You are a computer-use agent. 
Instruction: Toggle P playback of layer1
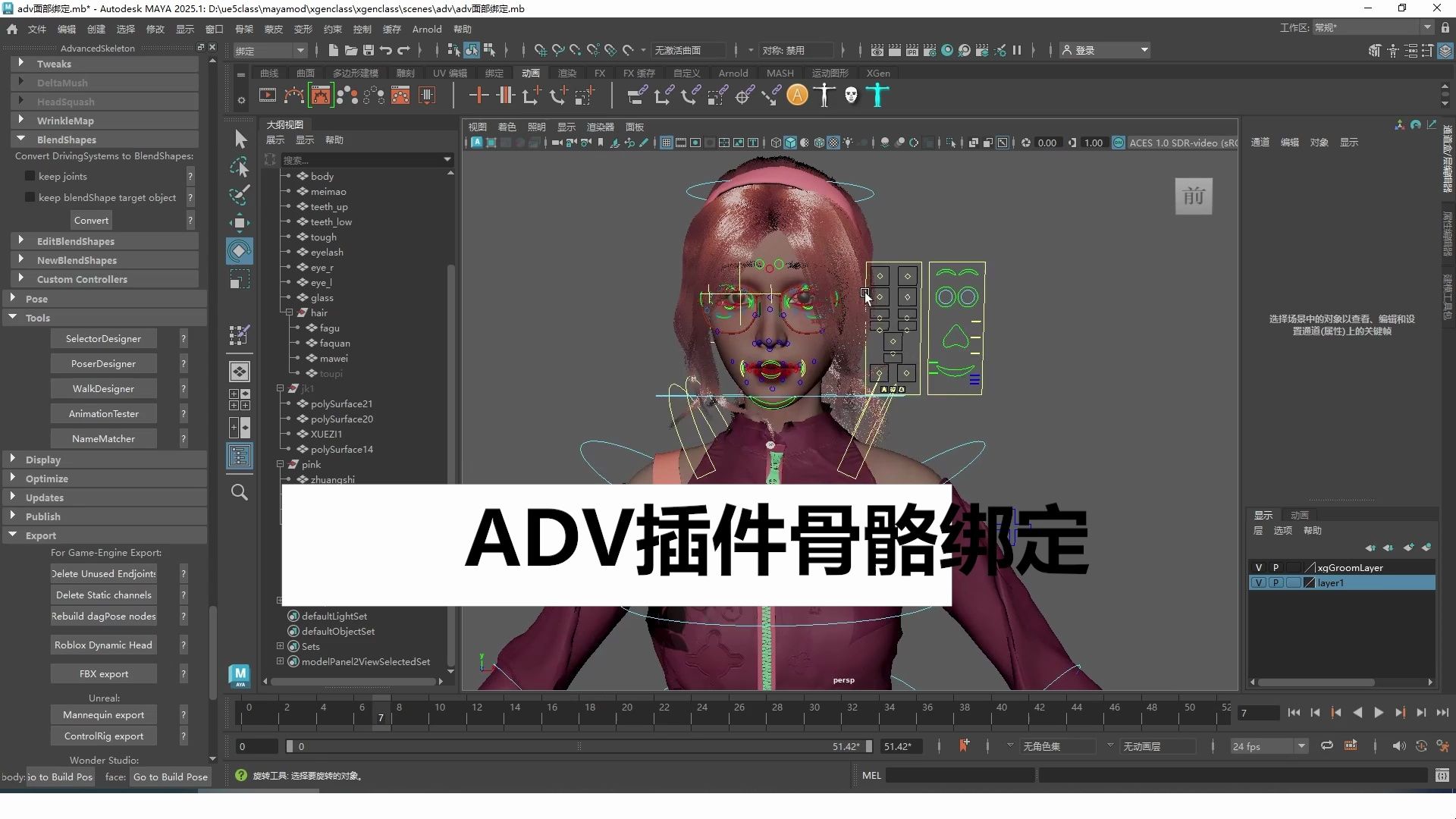[1276, 582]
